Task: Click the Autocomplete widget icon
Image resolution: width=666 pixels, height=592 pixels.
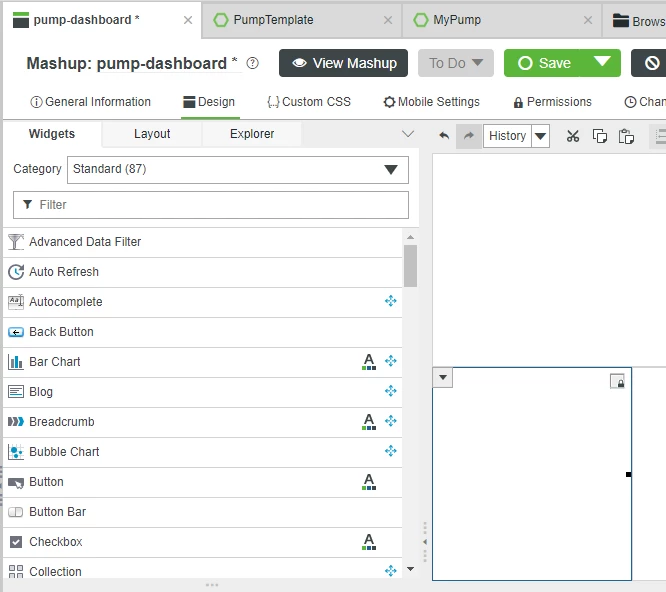Action: [x=16, y=302]
